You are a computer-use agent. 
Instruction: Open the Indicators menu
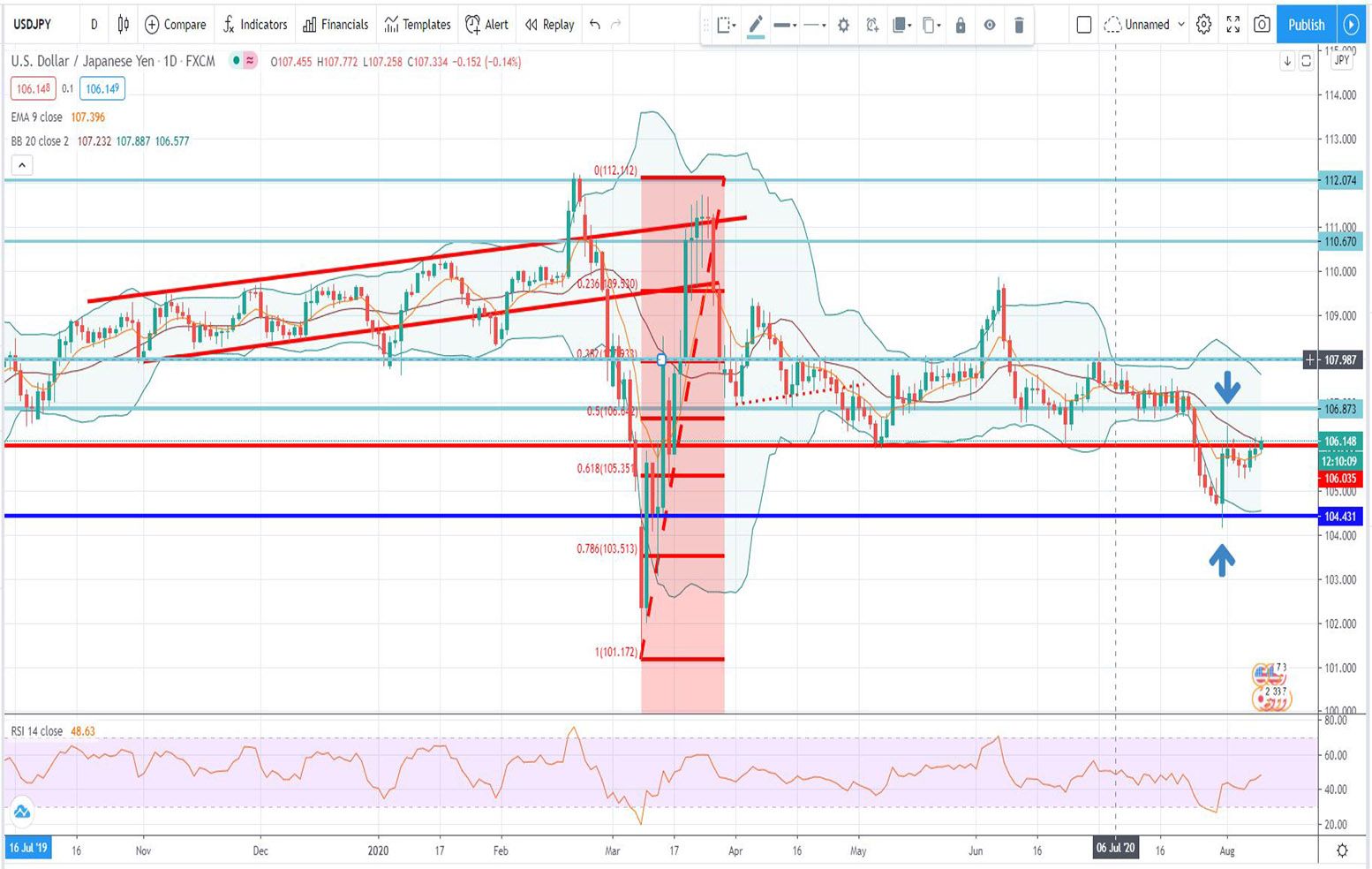point(255,25)
